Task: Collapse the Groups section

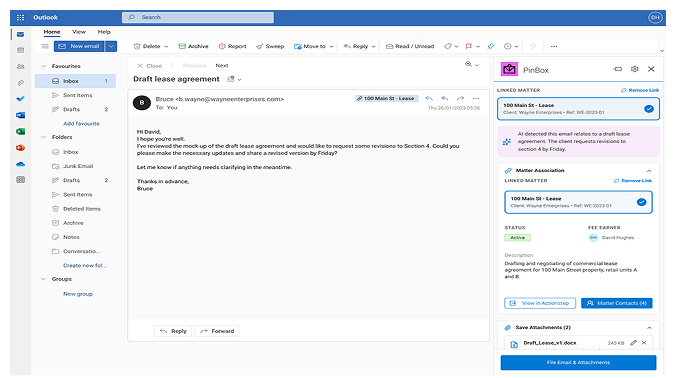Action: 43,279
